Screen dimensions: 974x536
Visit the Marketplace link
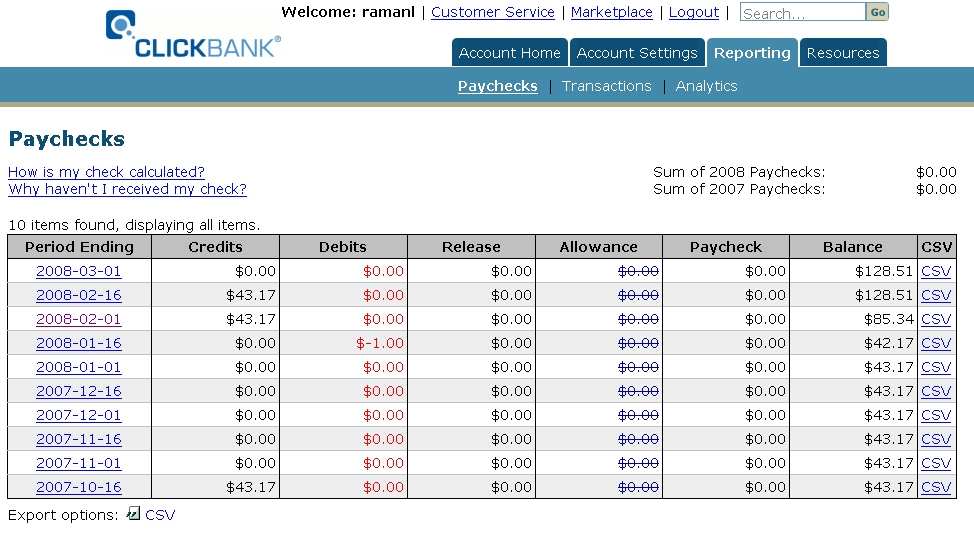pos(611,12)
